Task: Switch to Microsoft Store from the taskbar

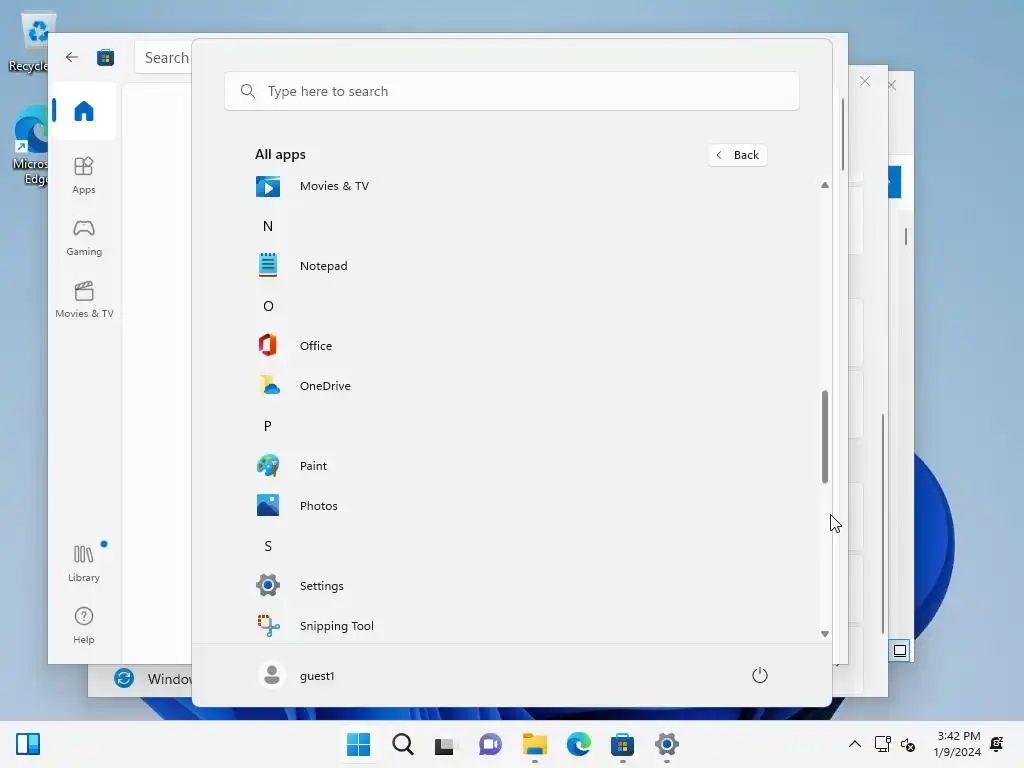Action: click(x=622, y=744)
